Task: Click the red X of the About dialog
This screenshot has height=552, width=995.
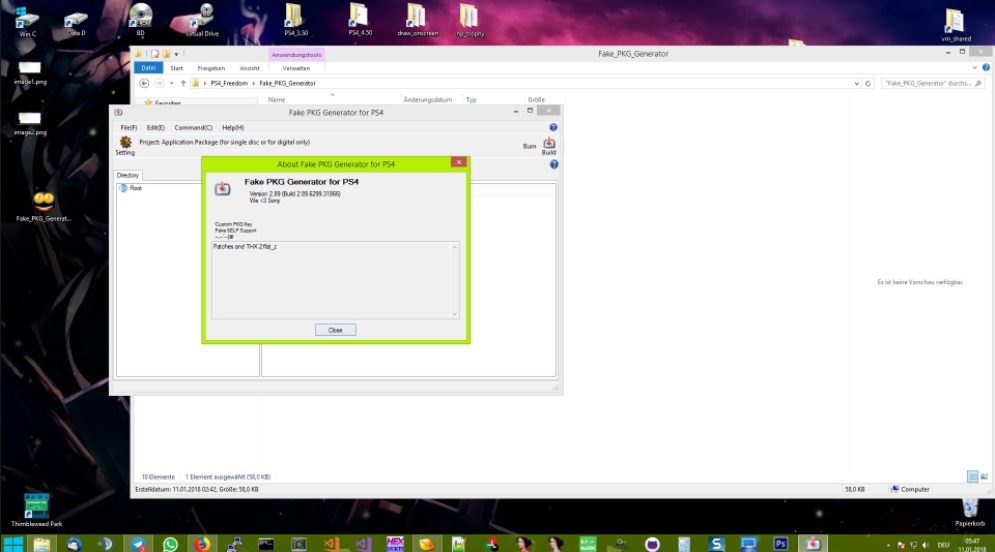Action: point(459,162)
